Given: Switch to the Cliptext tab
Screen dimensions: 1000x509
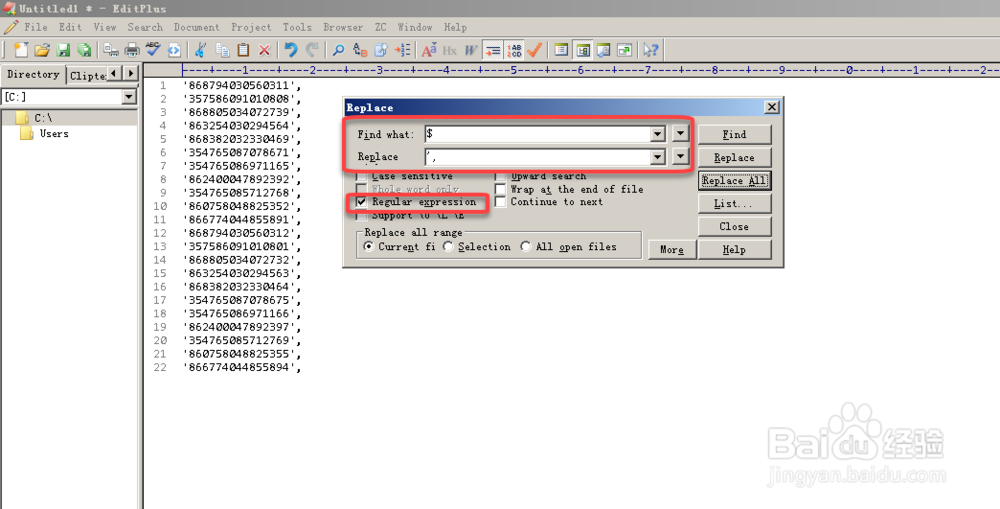Looking at the screenshot, I should coord(87,75).
